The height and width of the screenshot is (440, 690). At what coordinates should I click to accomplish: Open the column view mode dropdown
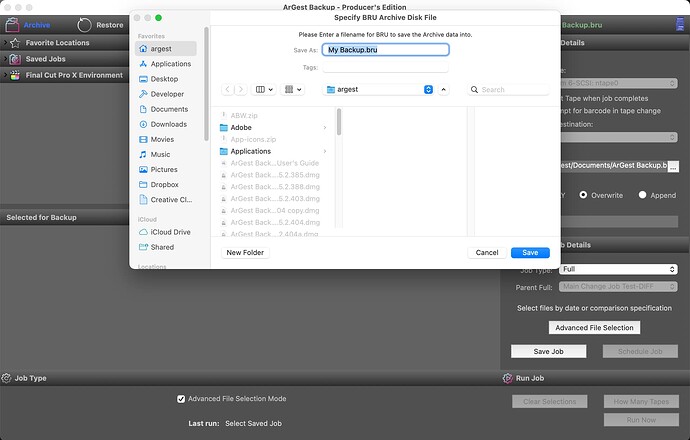(x=264, y=89)
